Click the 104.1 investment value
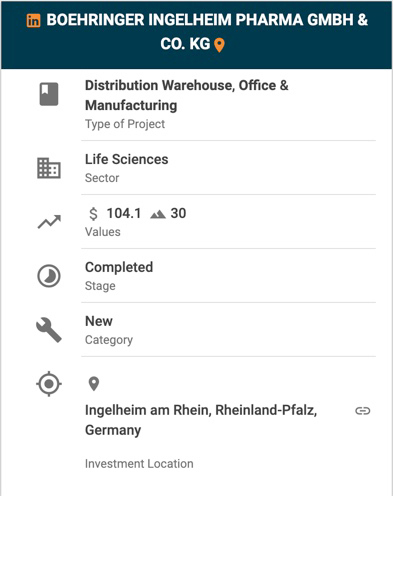Screen dimensions: 393x568 click(124, 213)
